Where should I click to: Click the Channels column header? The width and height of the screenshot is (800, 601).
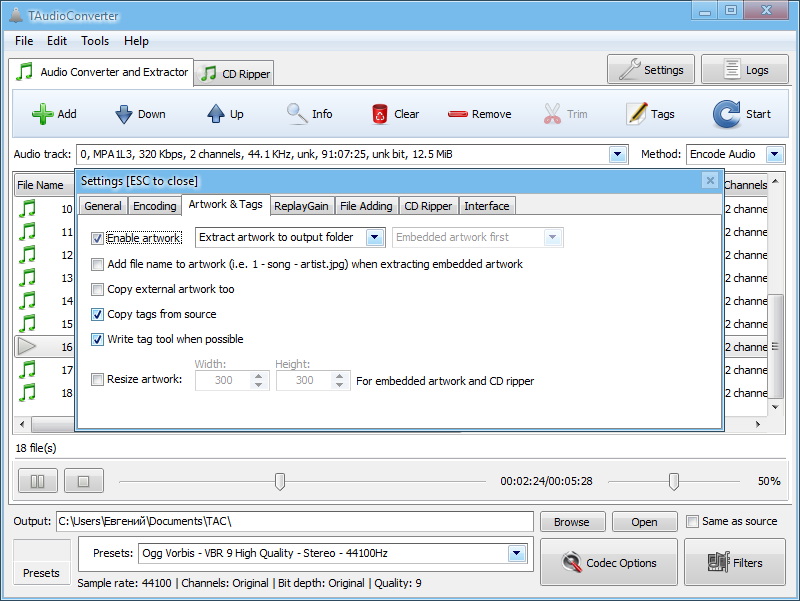pyautogui.click(x=745, y=185)
